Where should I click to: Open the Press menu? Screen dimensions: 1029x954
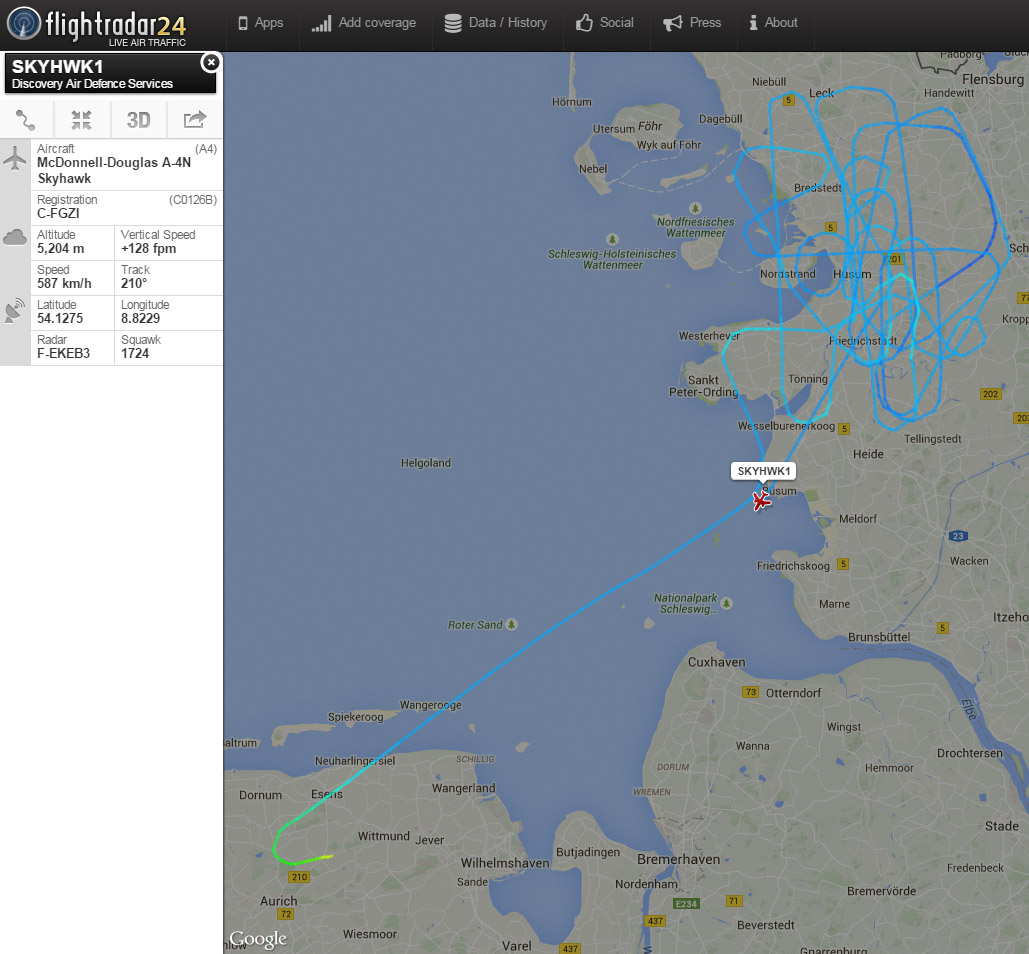tap(692, 23)
